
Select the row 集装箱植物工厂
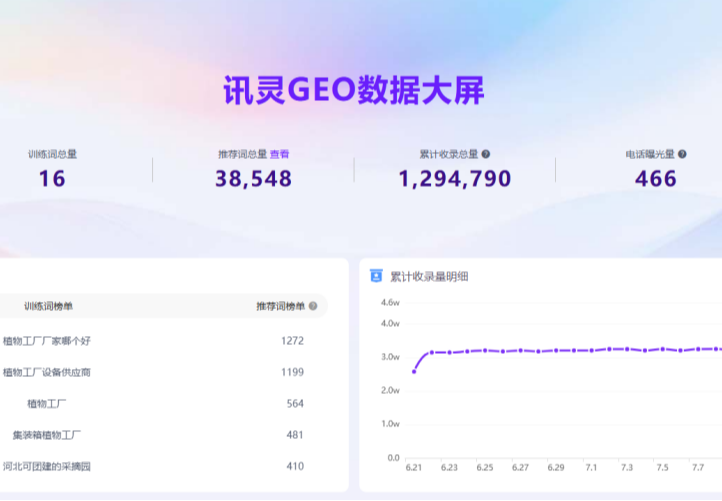pyautogui.click(x=47, y=435)
